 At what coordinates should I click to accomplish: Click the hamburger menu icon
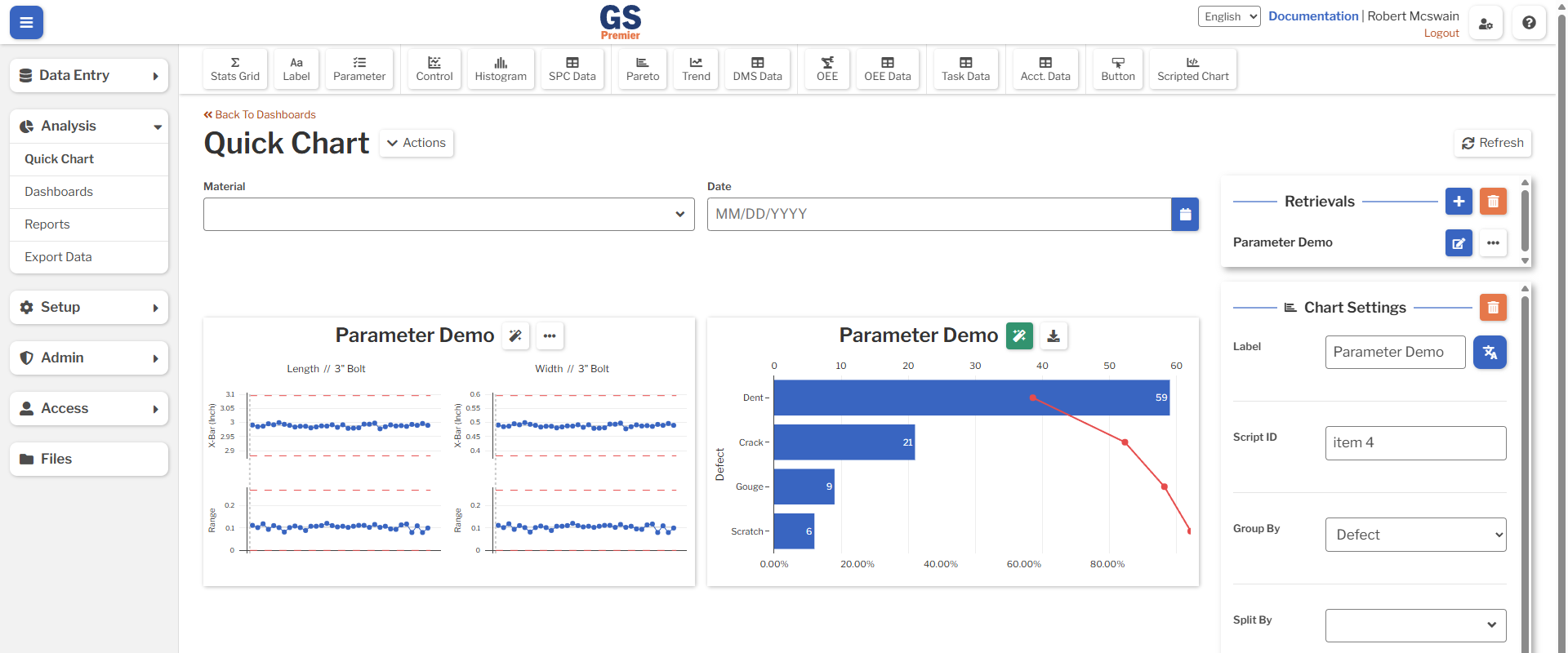pos(26,23)
